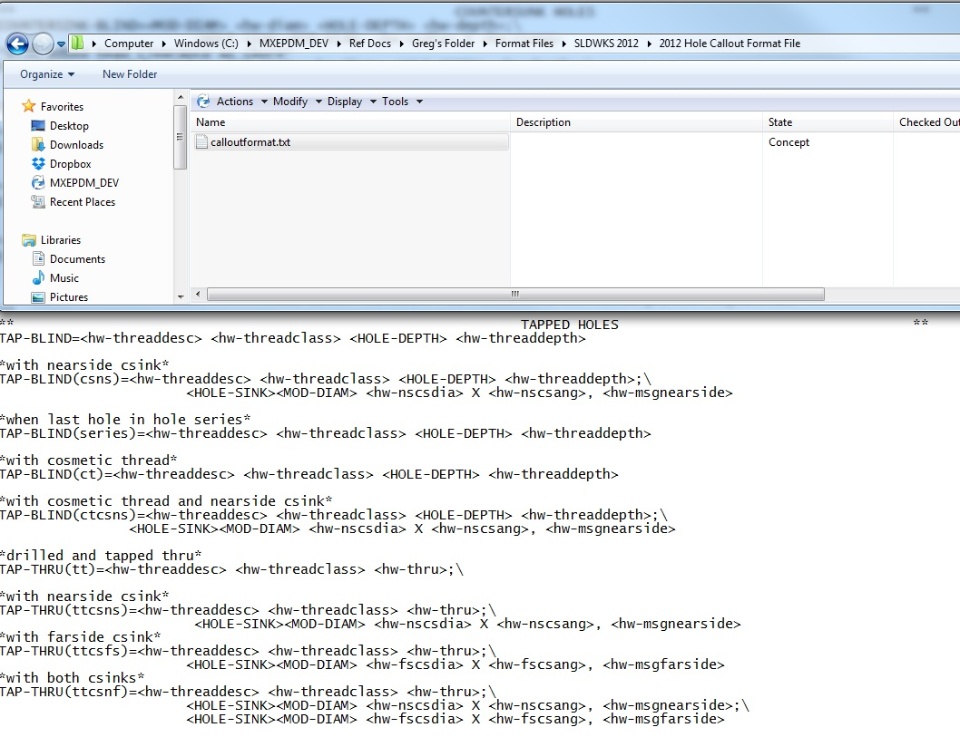
Task: Click the Recent Places icon
Action: 38,201
